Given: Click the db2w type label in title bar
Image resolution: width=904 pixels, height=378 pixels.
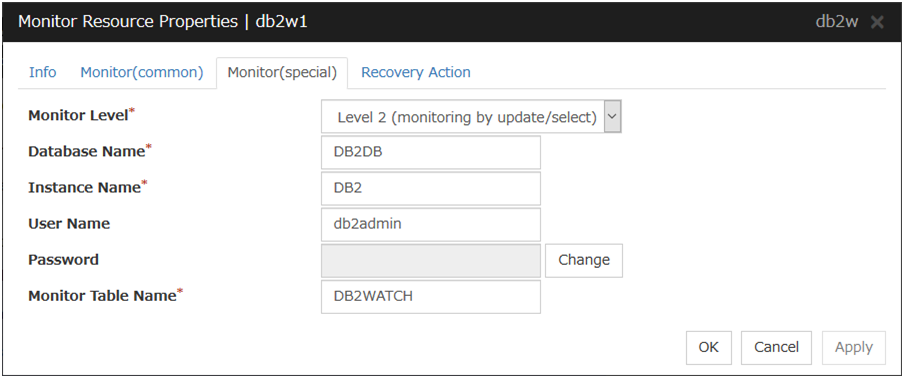Looking at the screenshot, I should tap(837, 22).
